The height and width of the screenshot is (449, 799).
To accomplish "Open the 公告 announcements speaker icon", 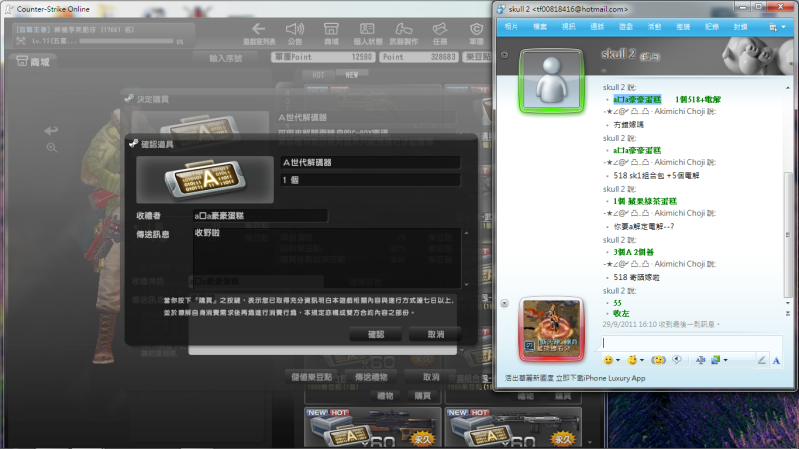I will (x=295, y=34).
